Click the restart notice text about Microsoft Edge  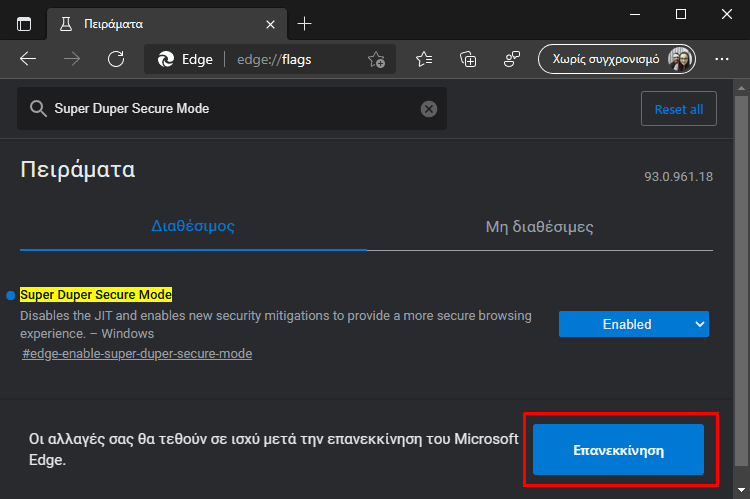tap(273, 449)
